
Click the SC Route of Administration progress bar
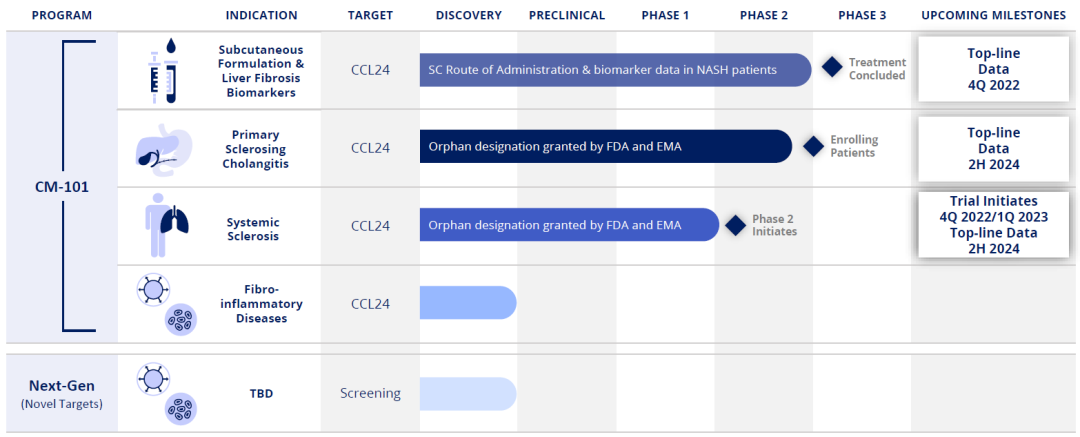pyautogui.click(x=614, y=70)
